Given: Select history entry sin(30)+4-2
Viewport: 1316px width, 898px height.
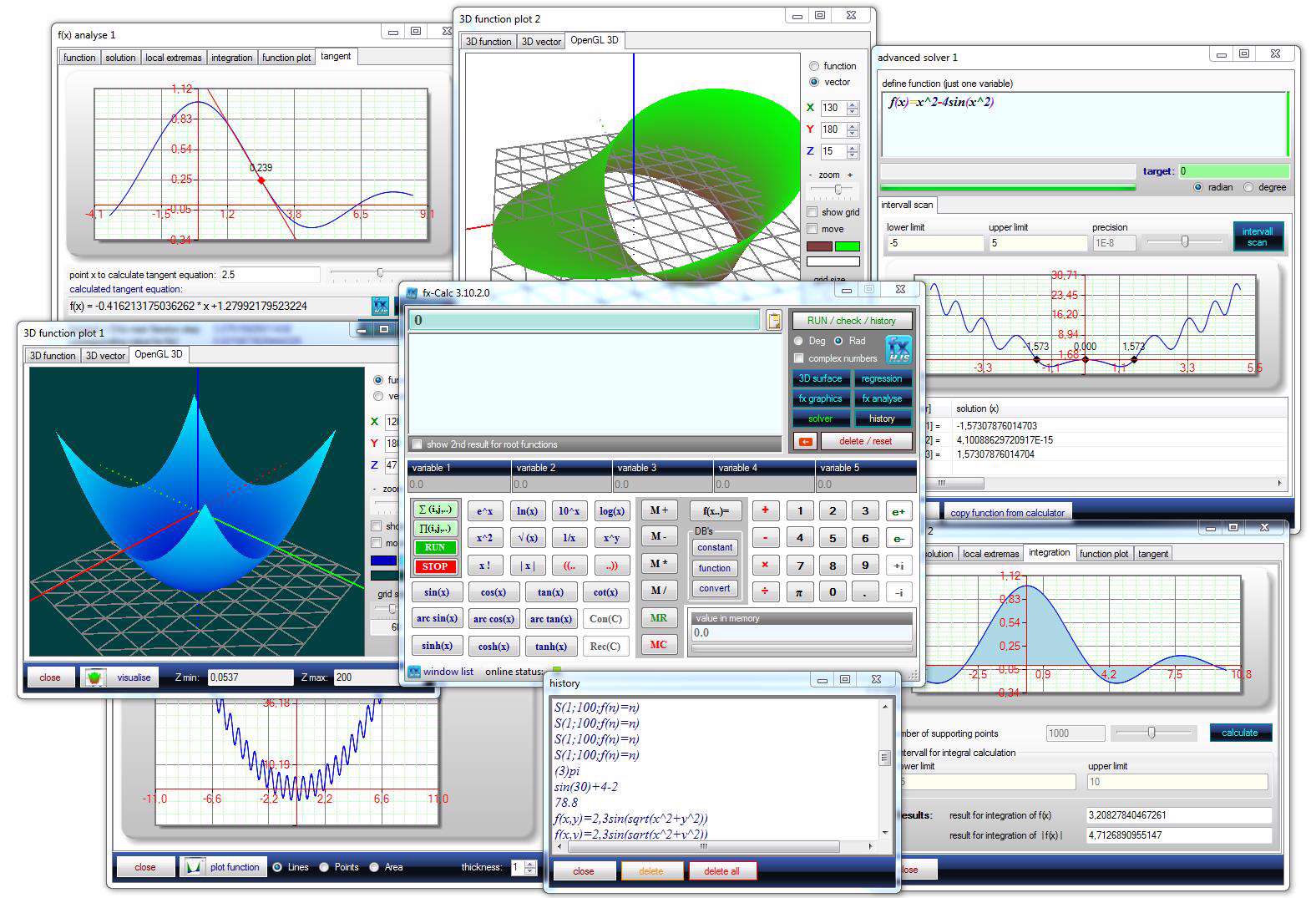Looking at the screenshot, I should 586,787.
